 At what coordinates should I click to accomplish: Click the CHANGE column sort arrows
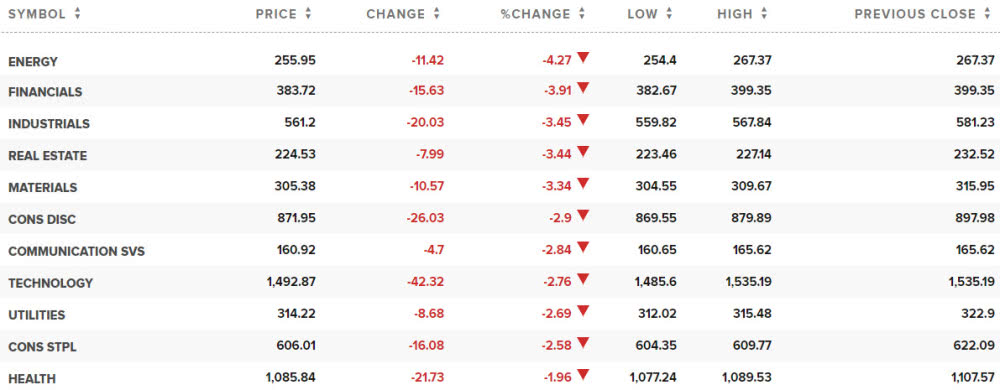point(437,13)
